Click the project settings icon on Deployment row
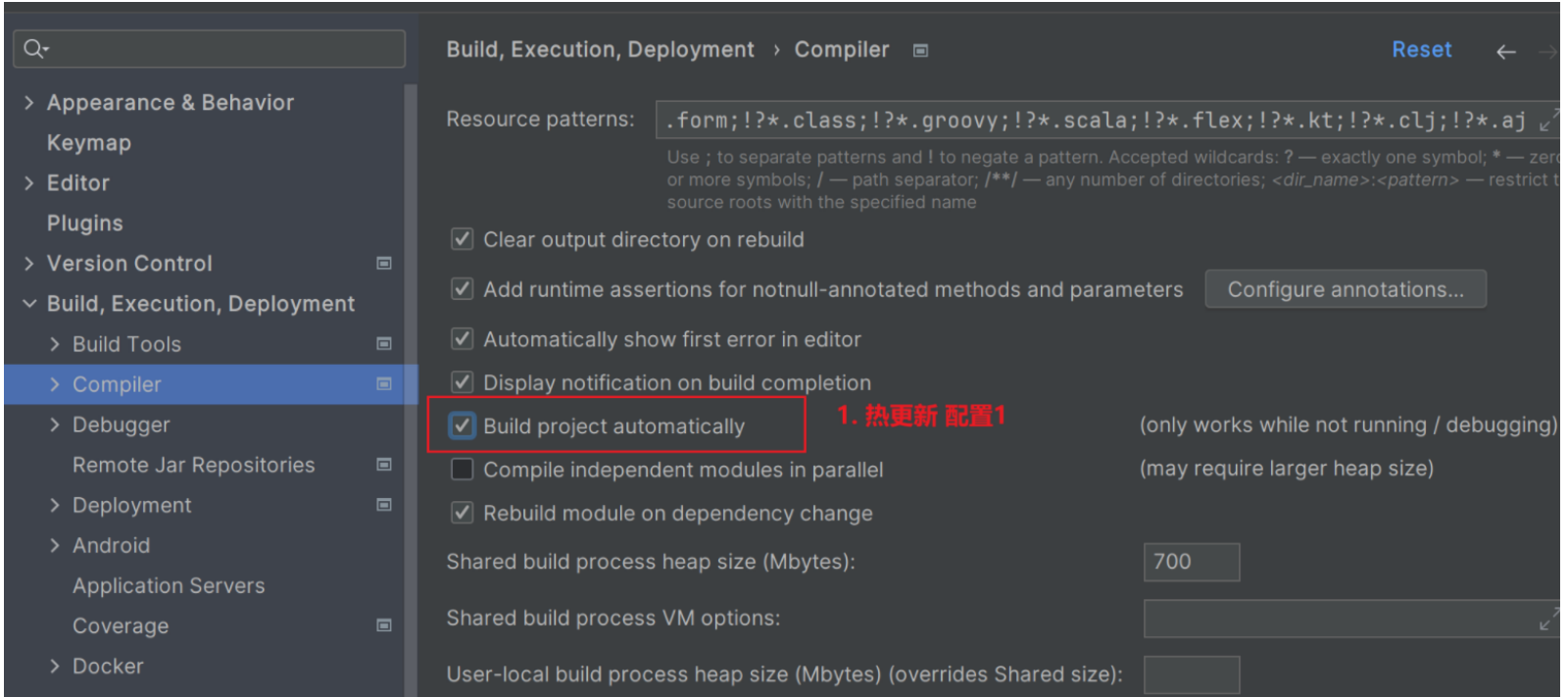The height and width of the screenshot is (697, 1568). [384, 505]
